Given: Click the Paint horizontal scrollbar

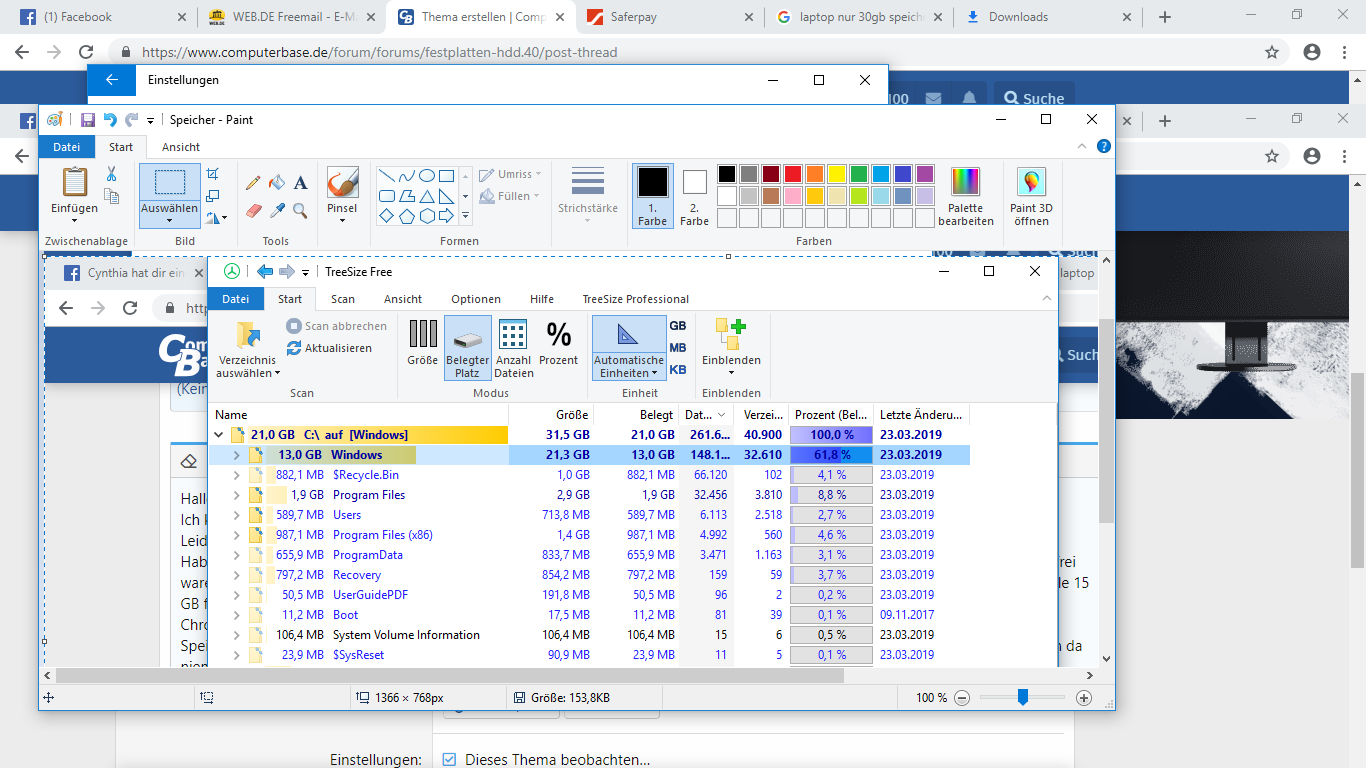Looking at the screenshot, I should point(450,676).
